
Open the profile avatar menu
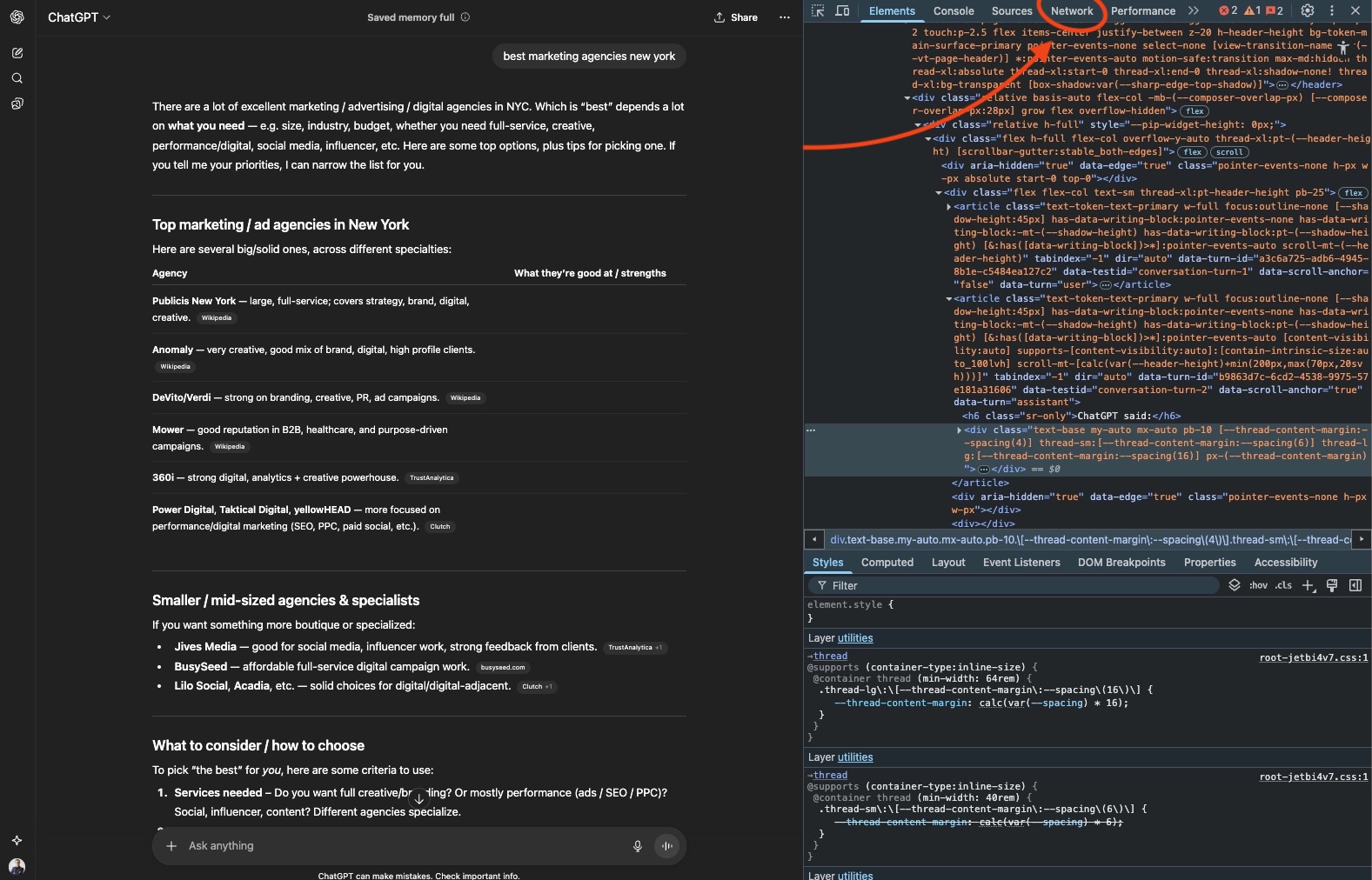[17, 866]
